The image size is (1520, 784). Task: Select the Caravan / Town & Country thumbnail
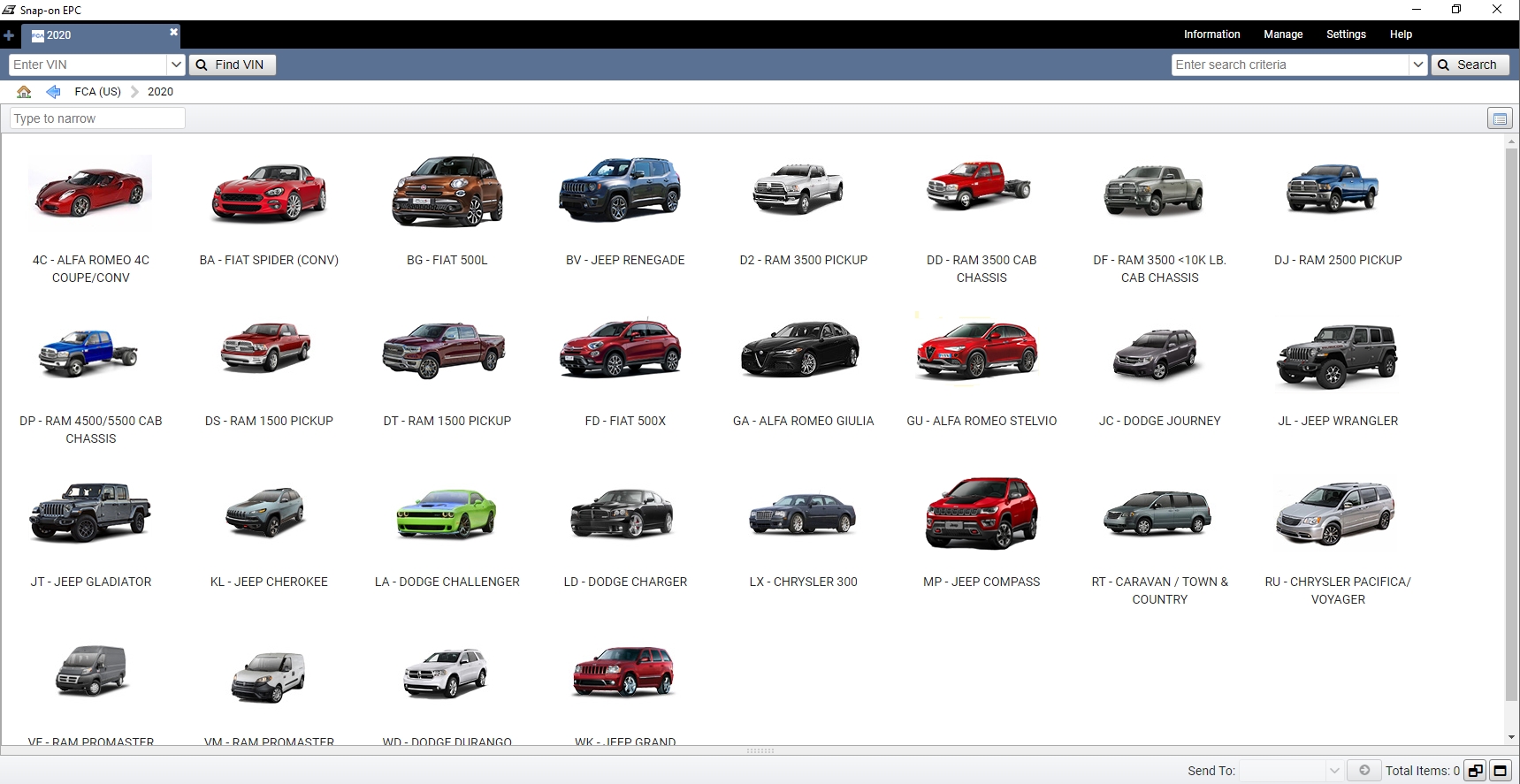[1157, 514]
